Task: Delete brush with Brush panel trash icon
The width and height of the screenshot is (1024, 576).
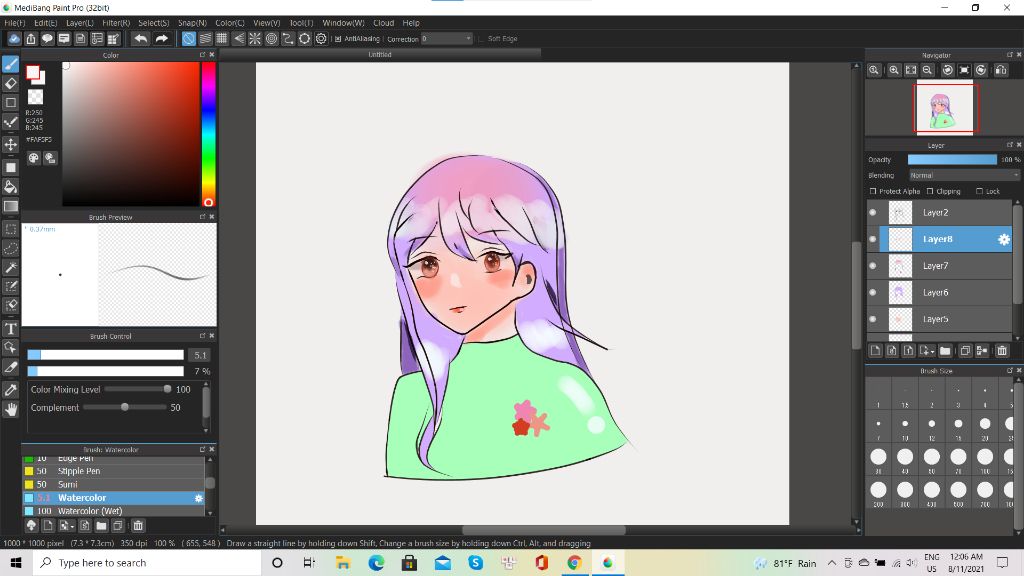Action: pyautogui.click(x=138, y=526)
